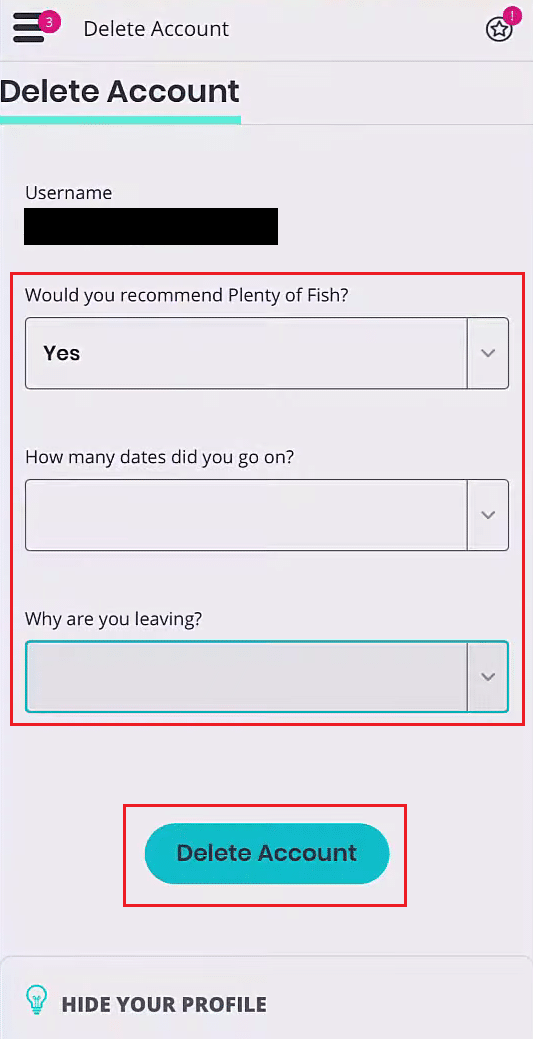Viewport: 533px width, 1039px height.
Task: Click the Username label text
Action: [69, 193]
